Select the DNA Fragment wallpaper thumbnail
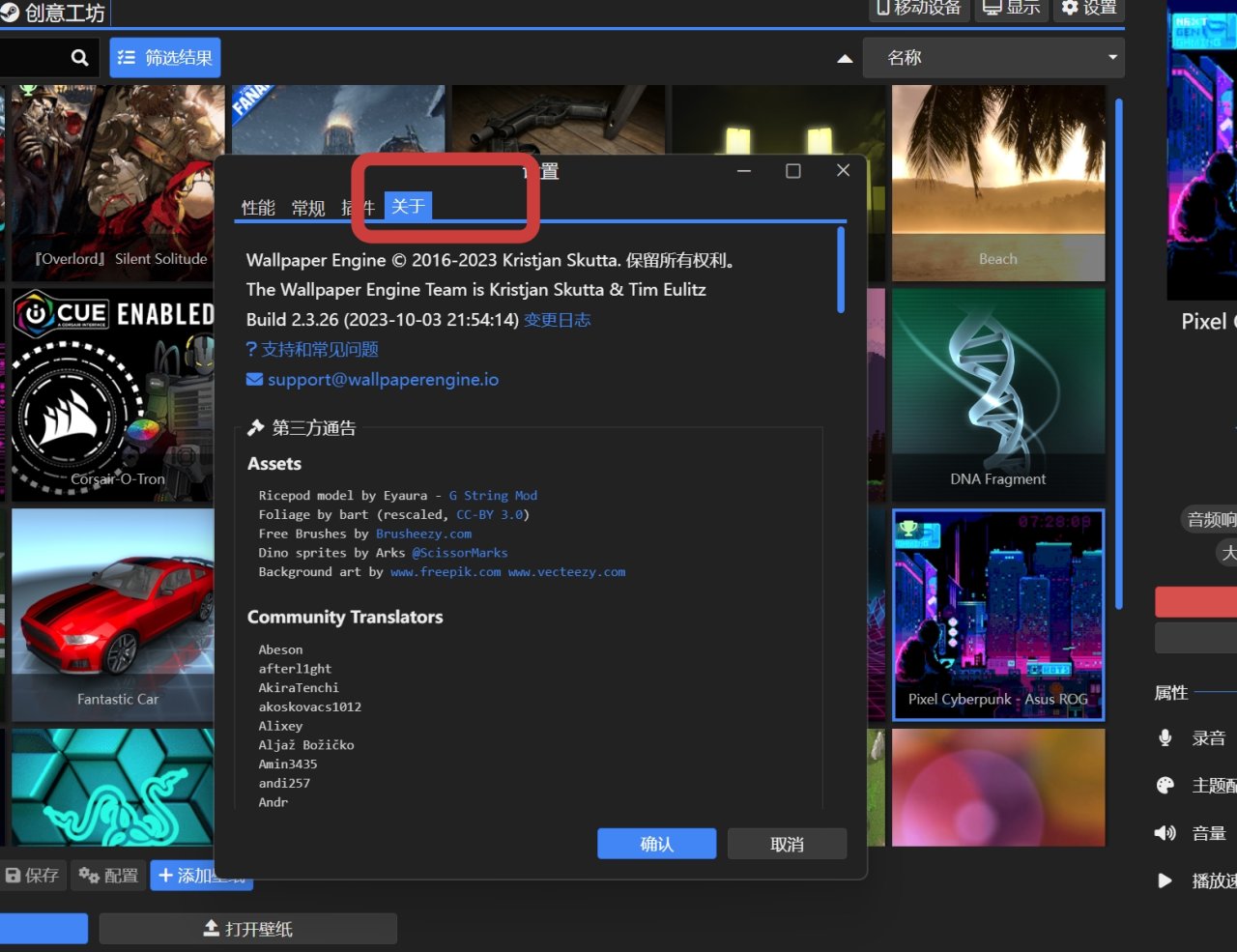 [x=998, y=393]
